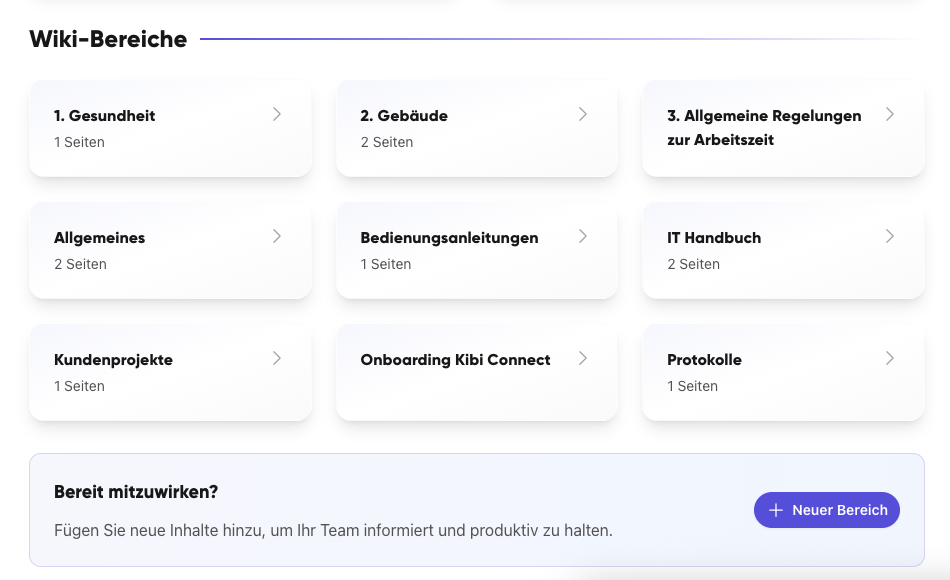Select the Gebäude area card
Image resolution: width=950 pixels, height=580 pixels.
477,128
